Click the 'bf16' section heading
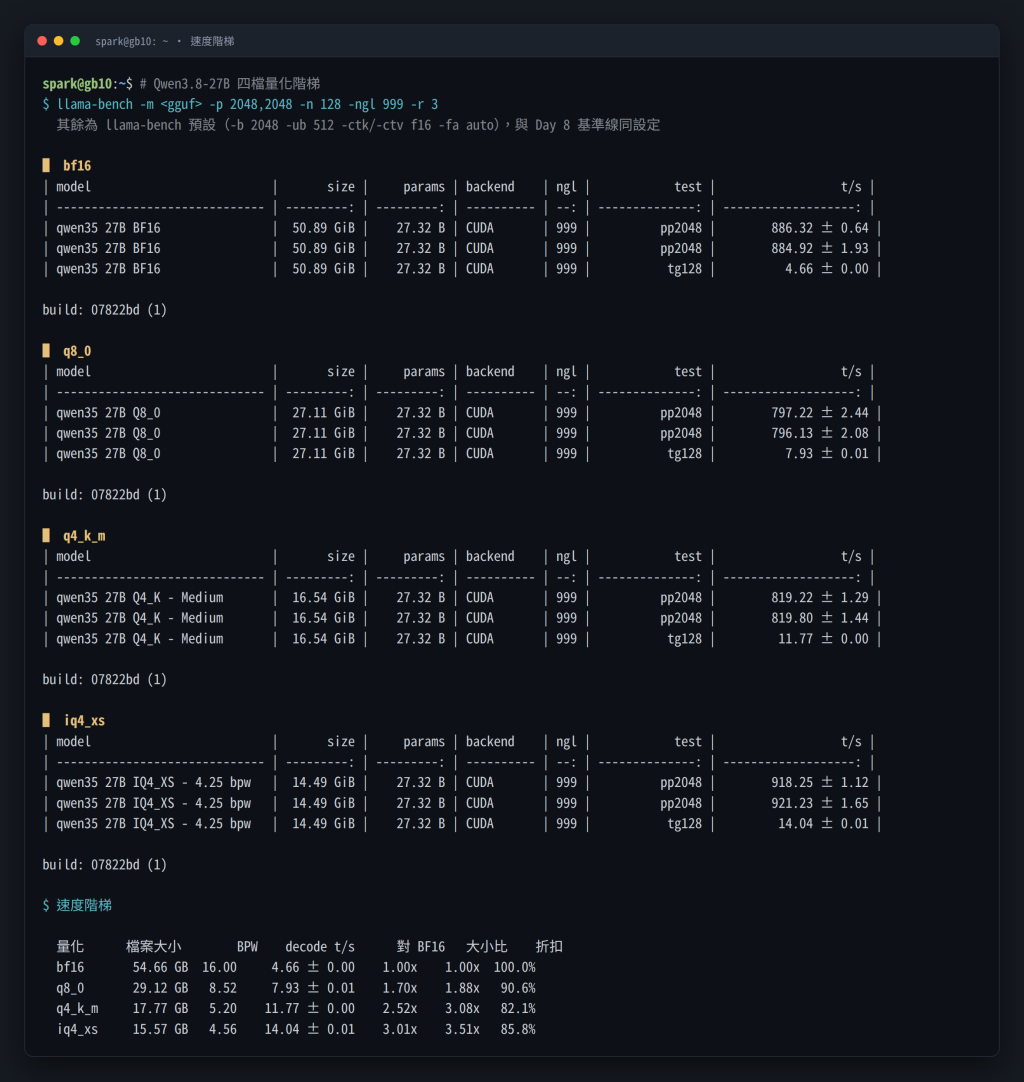This screenshot has height=1082, width=1024. (x=77, y=166)
